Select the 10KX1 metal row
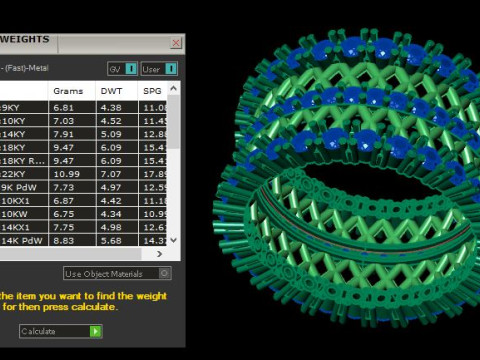The image size is (480, 360). click(x=83, y=201)
